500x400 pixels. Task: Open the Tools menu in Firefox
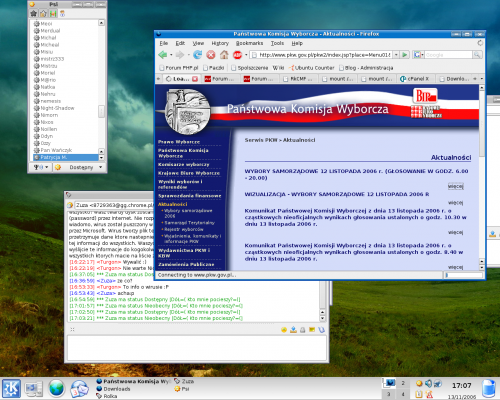(277, 43)
